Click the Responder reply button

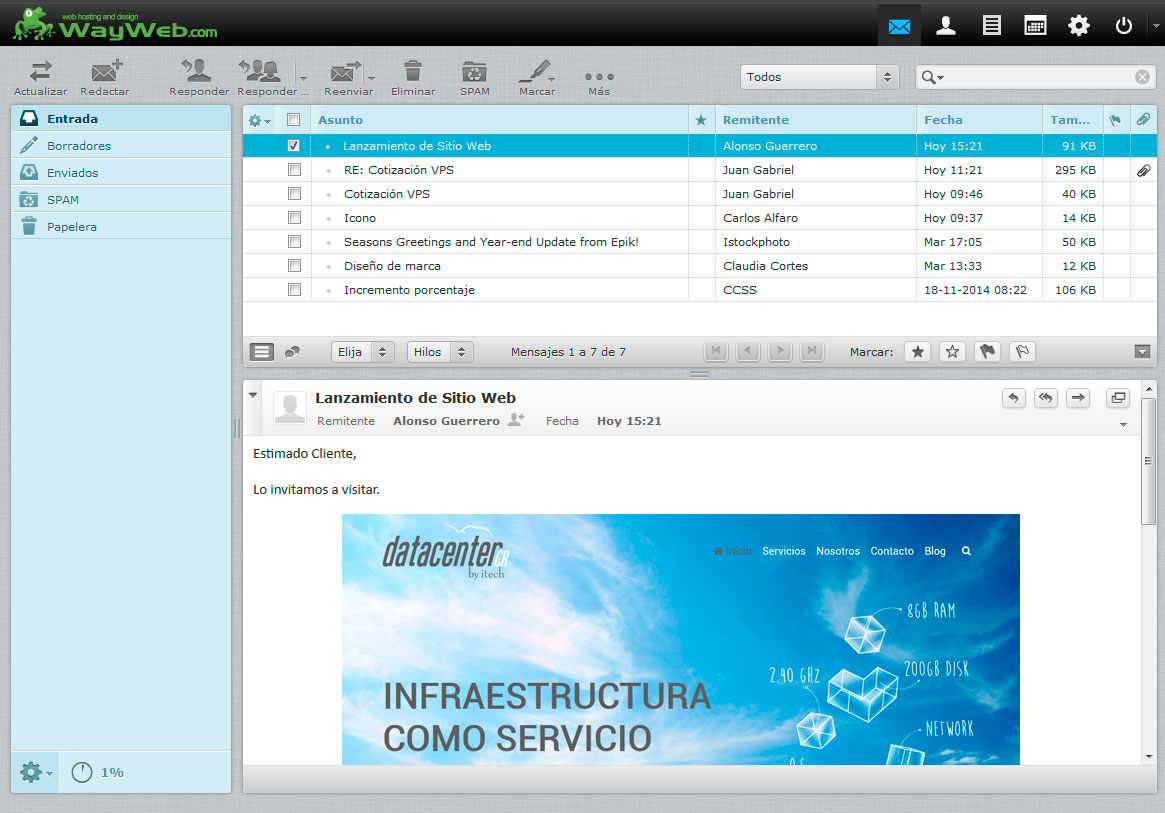pyautogui.click(x=198, y=78)
